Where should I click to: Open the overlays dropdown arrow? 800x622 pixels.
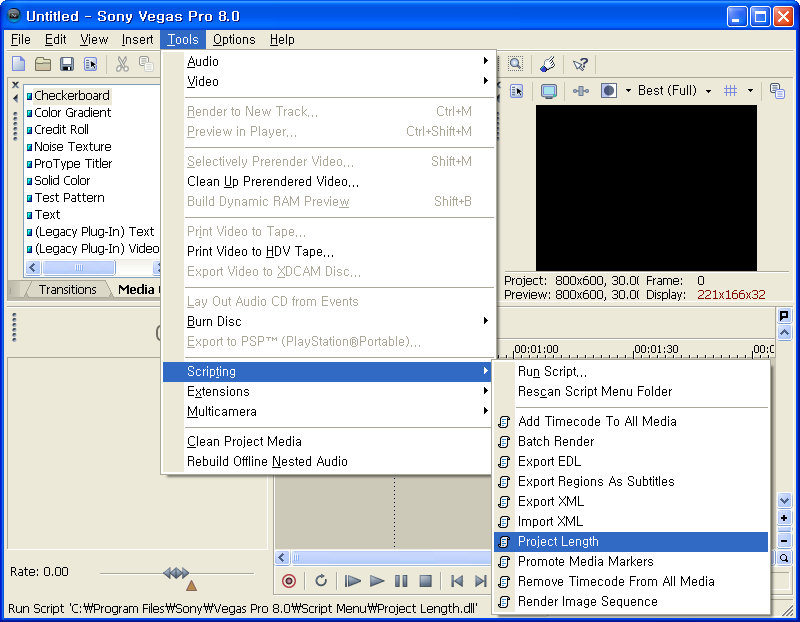pyautogui.click(x=750, y=91)
